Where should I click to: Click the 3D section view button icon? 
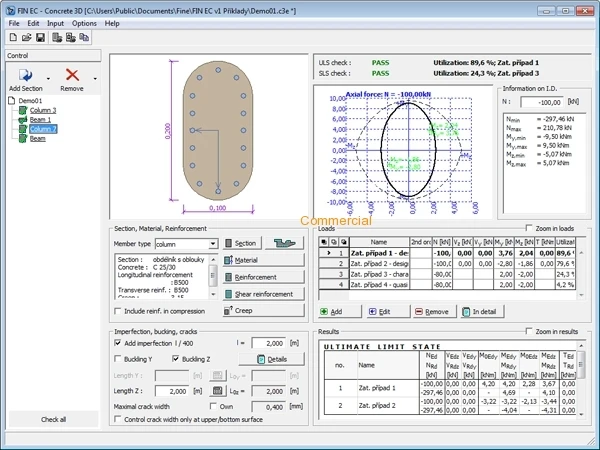click(x=284, y=243)
